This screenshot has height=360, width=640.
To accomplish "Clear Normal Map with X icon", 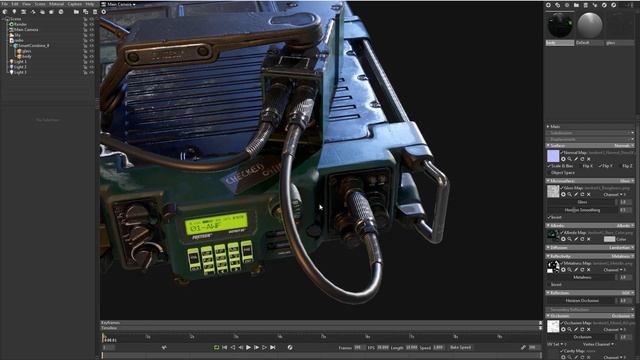I will [589, 159].
